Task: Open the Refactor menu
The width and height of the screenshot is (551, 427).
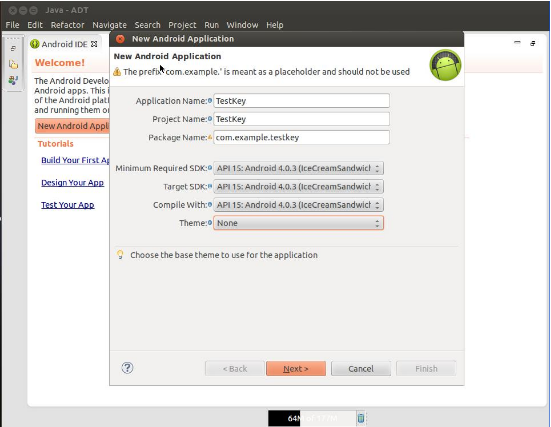Action: click(x=67, y=25)
